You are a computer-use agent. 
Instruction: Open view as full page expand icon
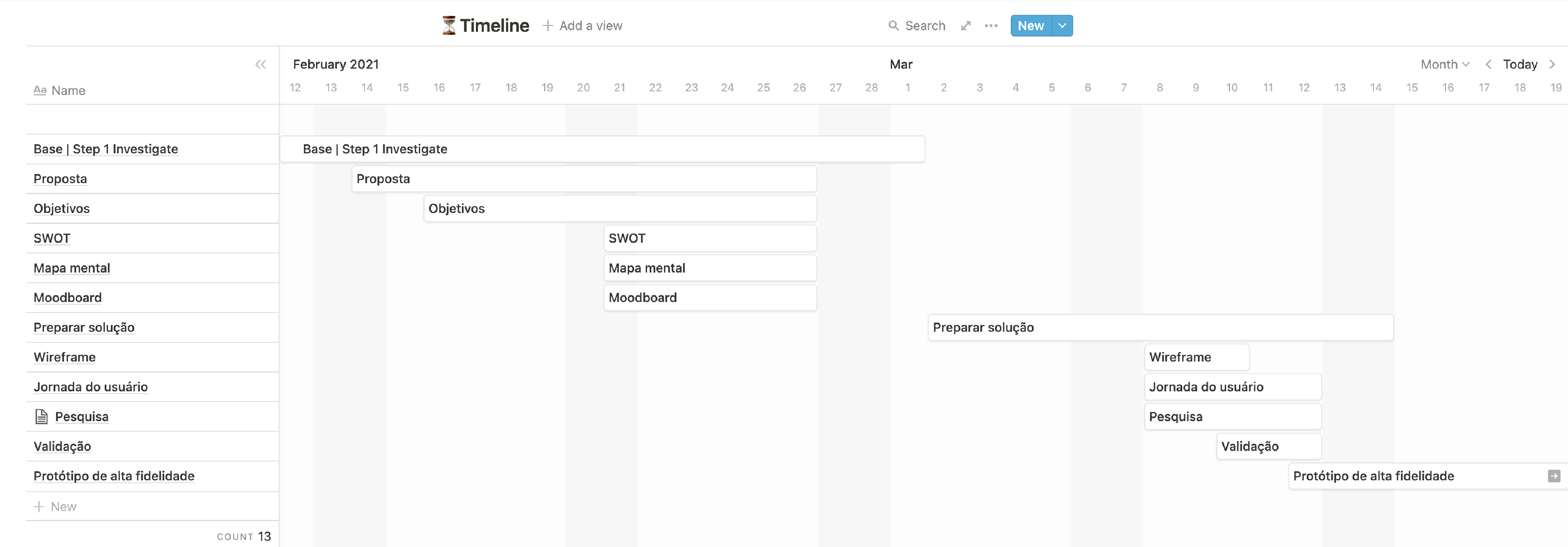pos(965,26)
